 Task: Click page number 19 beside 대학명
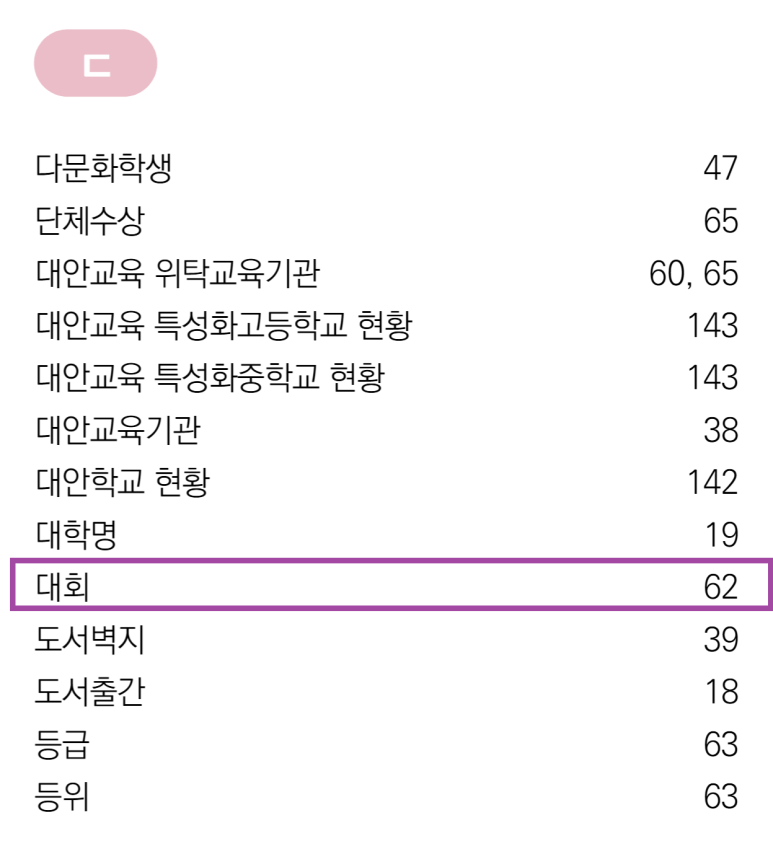tap(720, 535)
